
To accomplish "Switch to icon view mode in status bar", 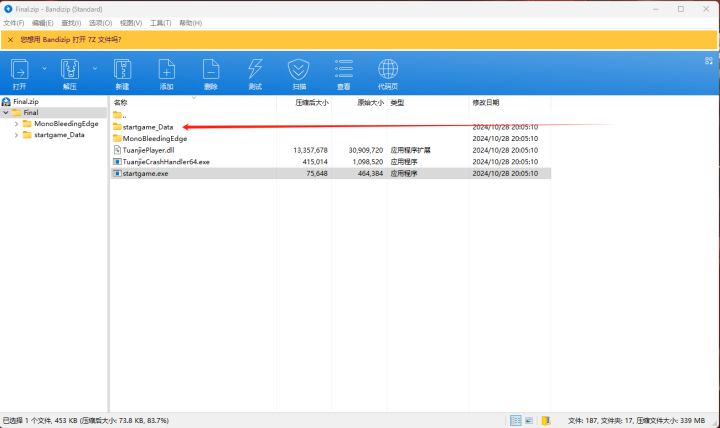I will [x=530, y=421].
